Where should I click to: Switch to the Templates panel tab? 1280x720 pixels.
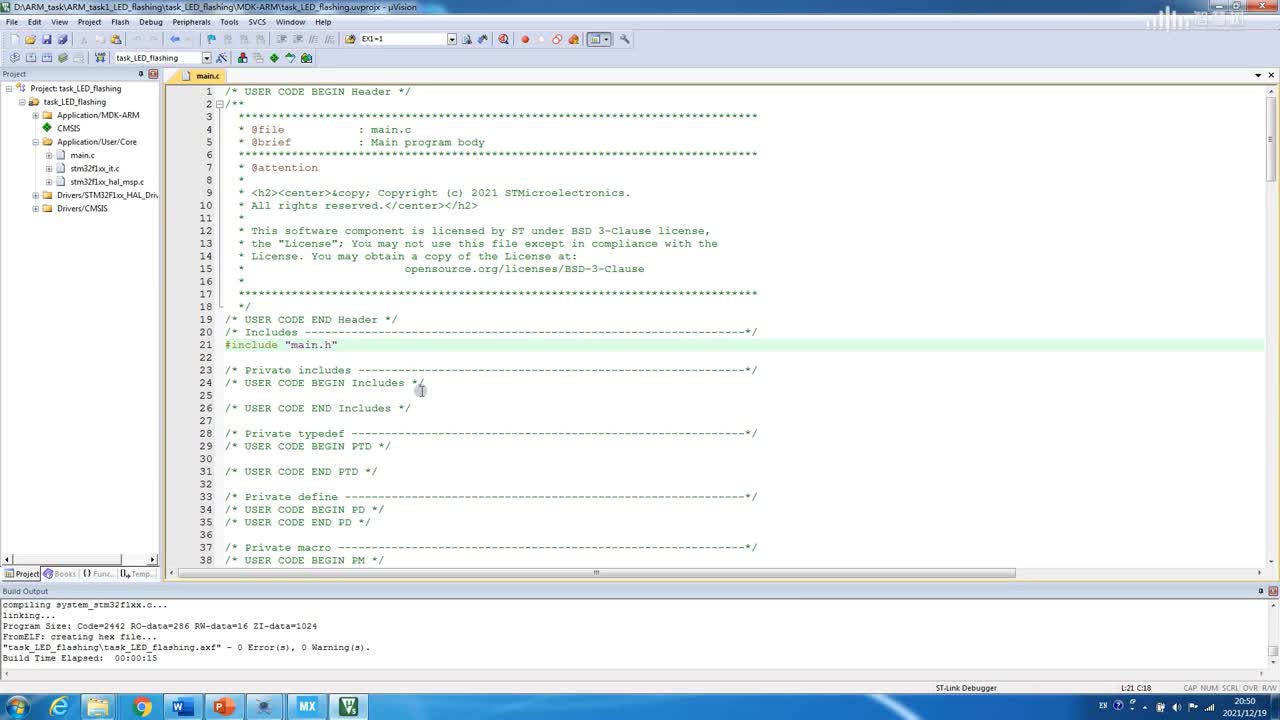[x=138, y=574]
